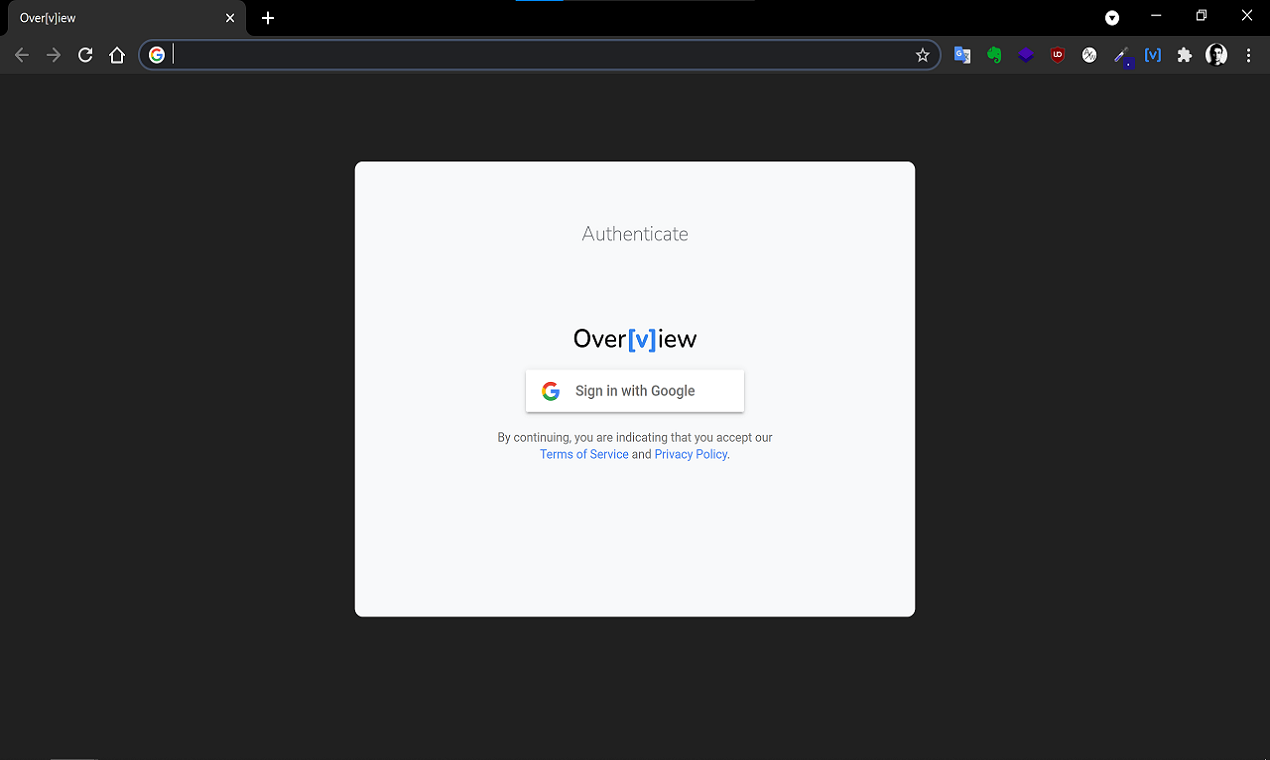The height and width of the screenshot is (760, 1270).
Task: Open the browser extensions puzzle icon
Action: (x=1184, y=55)
